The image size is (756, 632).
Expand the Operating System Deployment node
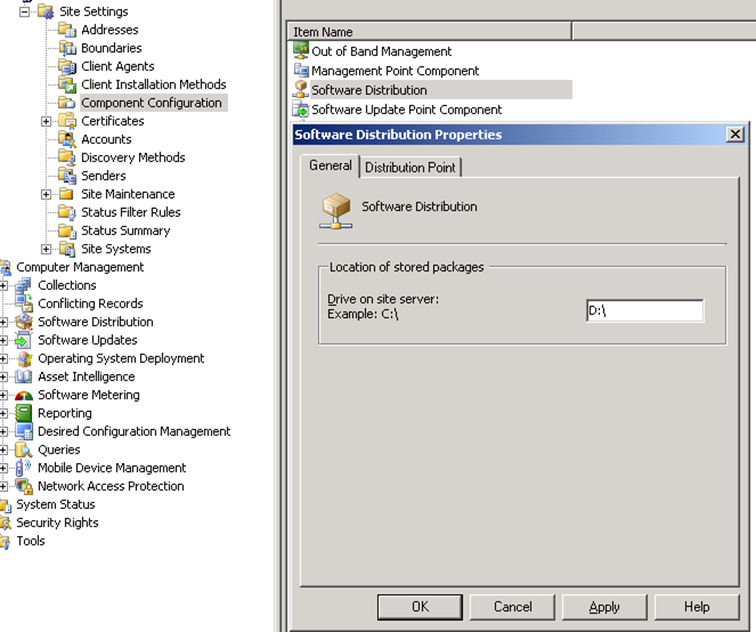(2, 359)
